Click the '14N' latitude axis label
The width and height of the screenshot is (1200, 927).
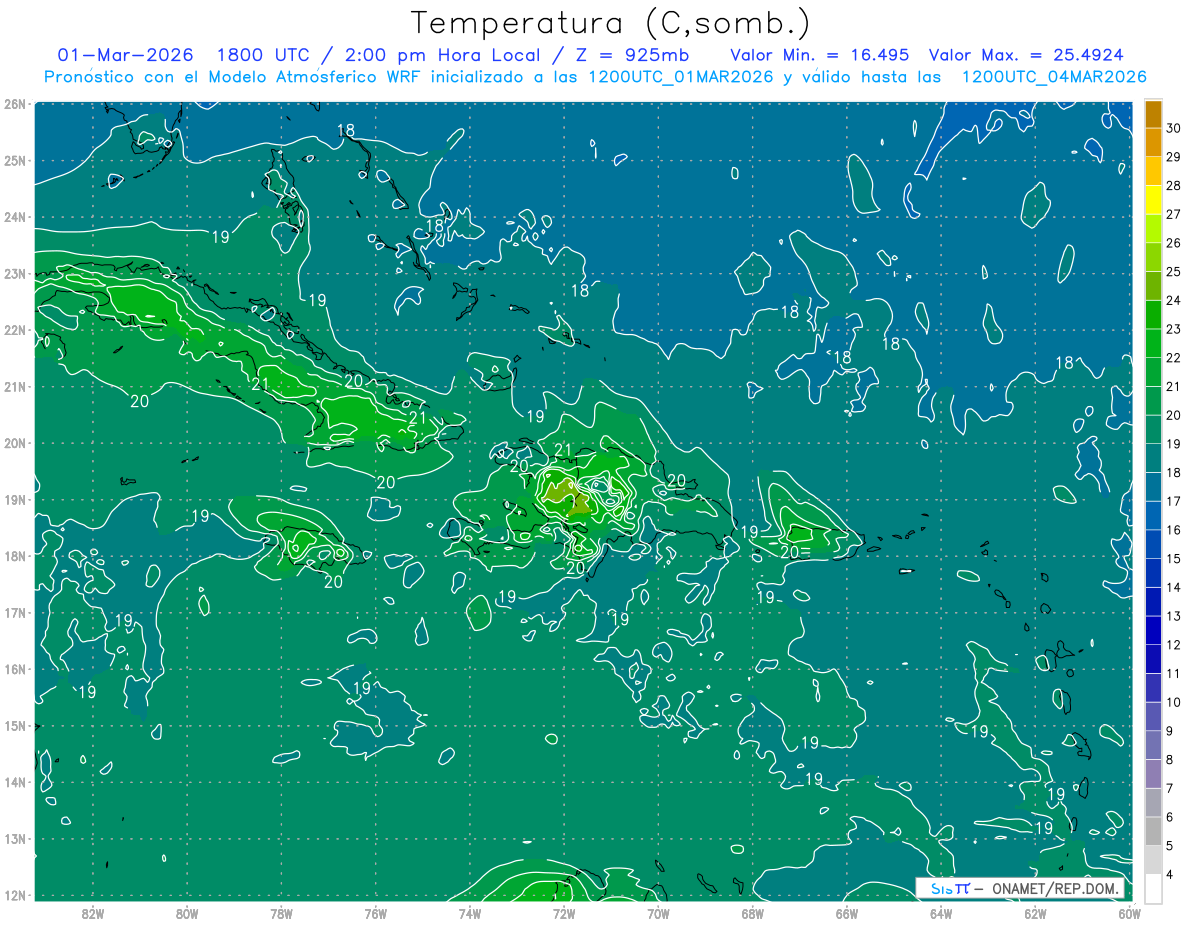(14, 782)
